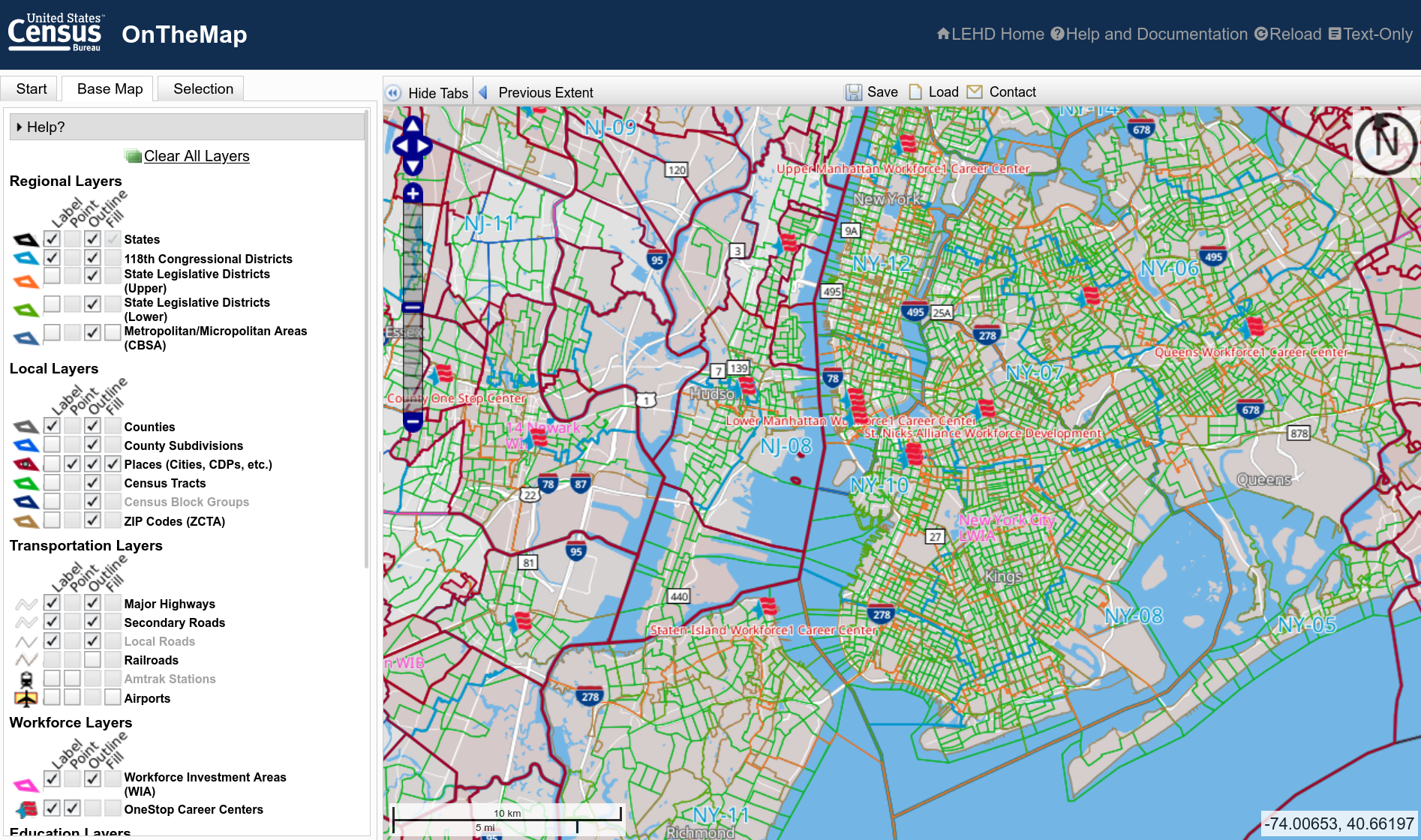
Task: Click the Previous Extent back arrow icon
Action: 483,92
